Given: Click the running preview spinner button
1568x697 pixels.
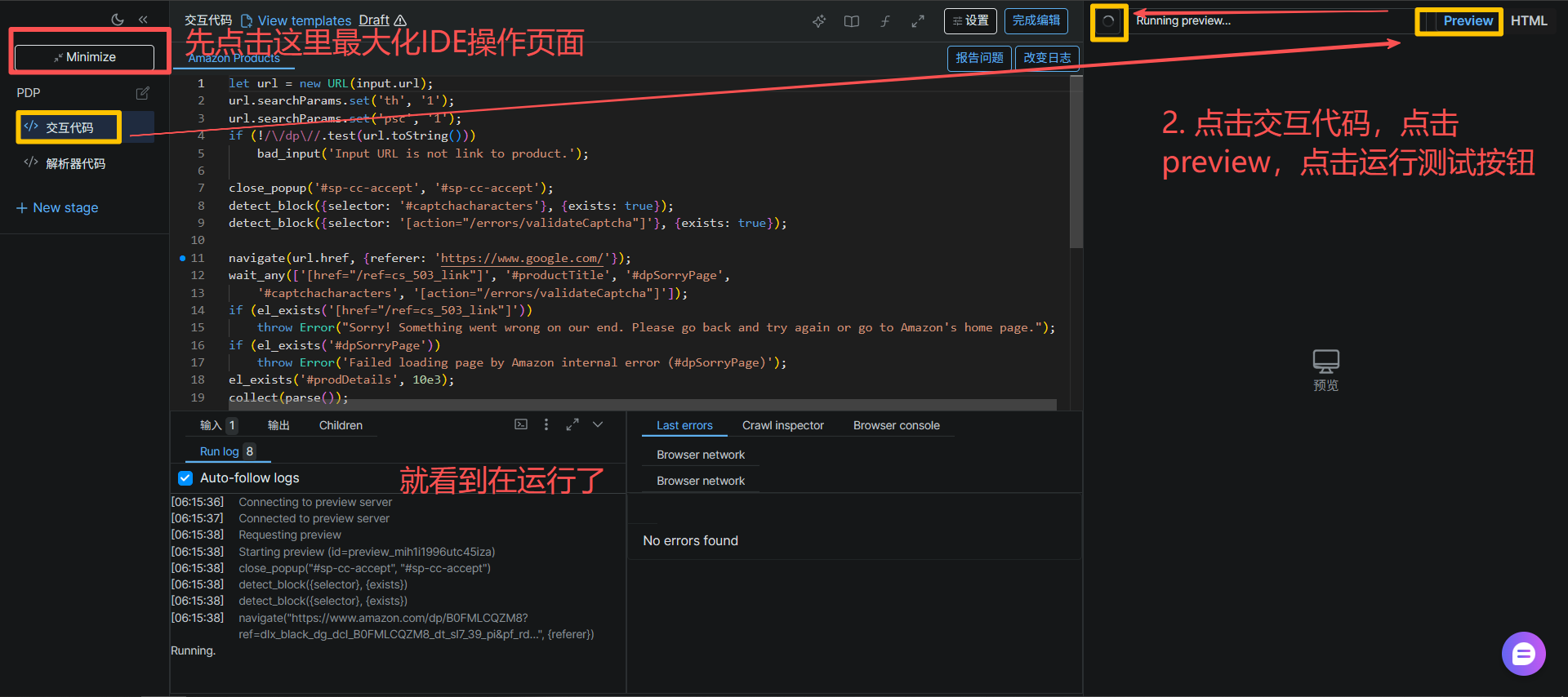Looking at the screenshot, I should [1108, 21].
